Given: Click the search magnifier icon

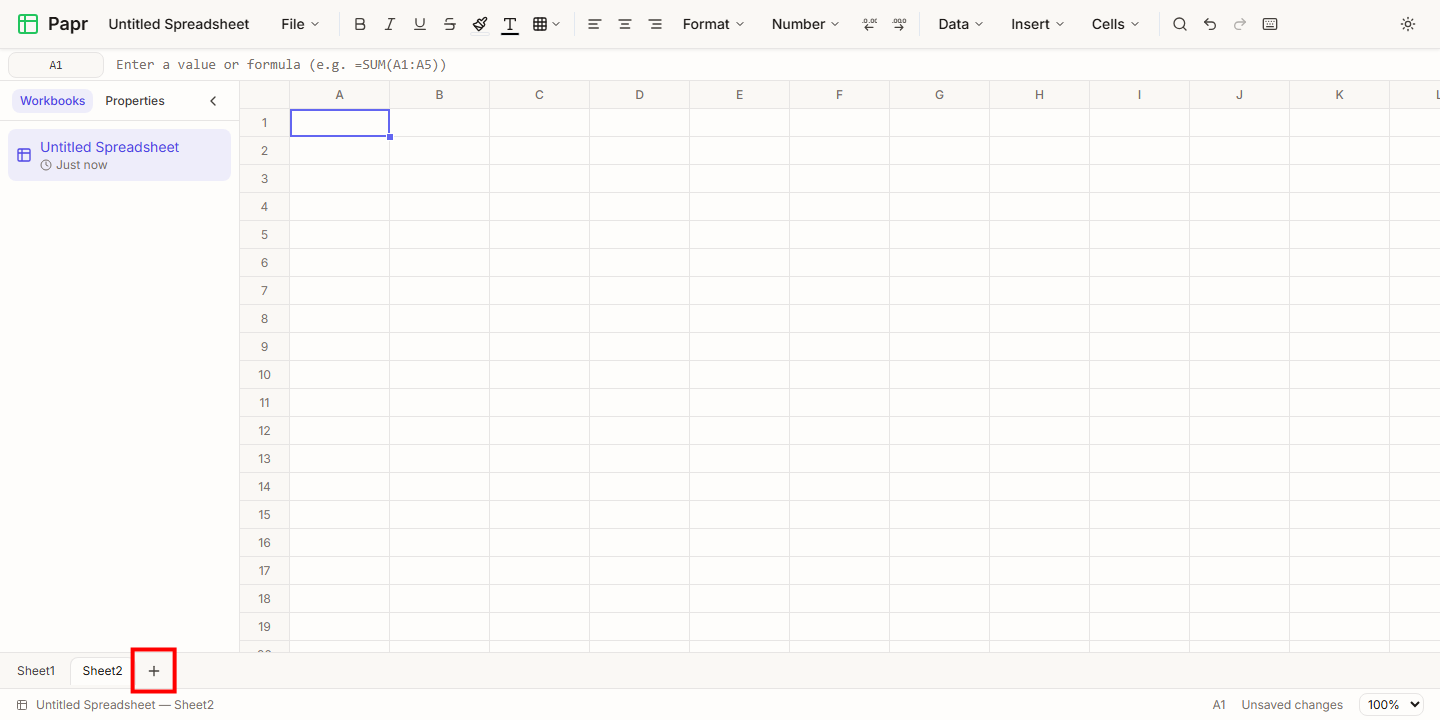Looking at the screenshot, I should tap(1180, 24).
